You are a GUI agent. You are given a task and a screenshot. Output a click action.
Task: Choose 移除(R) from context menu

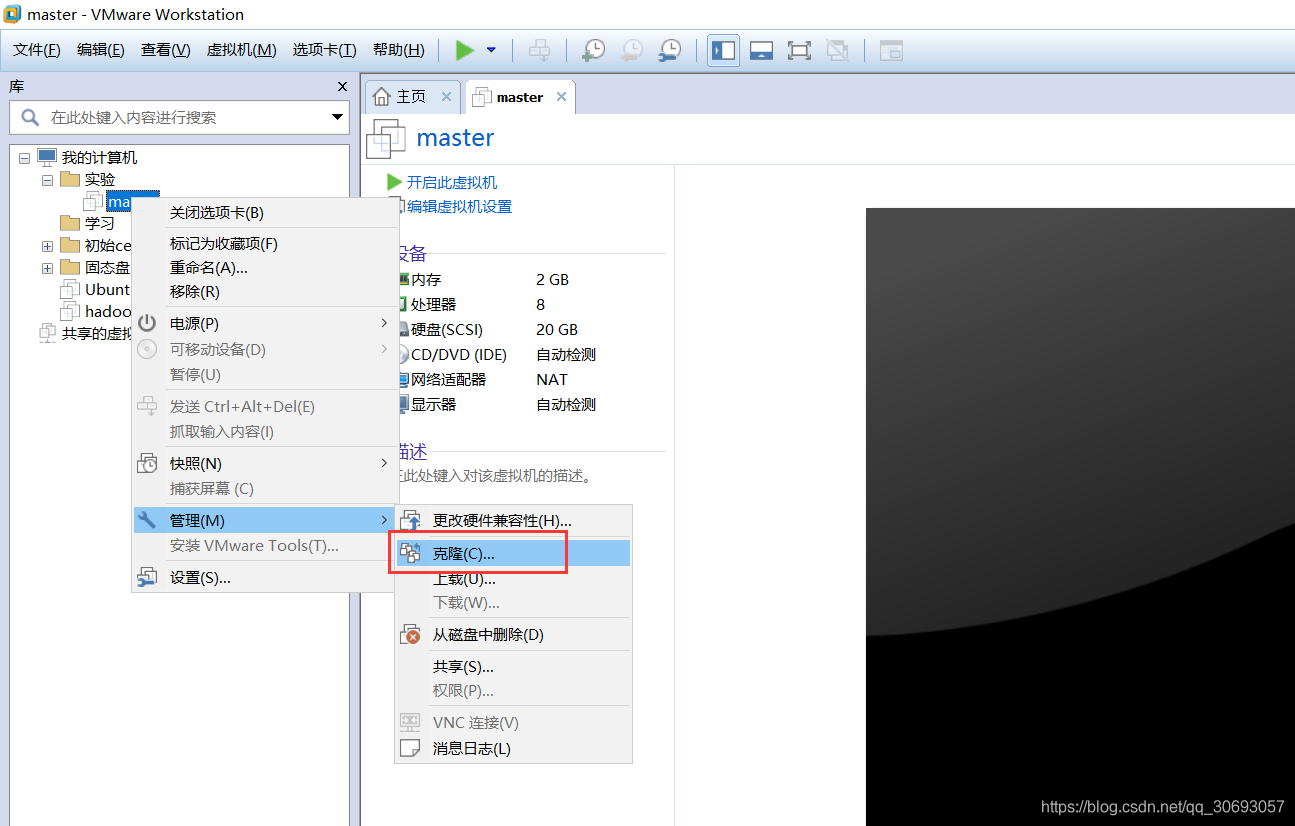pos(265,292)
